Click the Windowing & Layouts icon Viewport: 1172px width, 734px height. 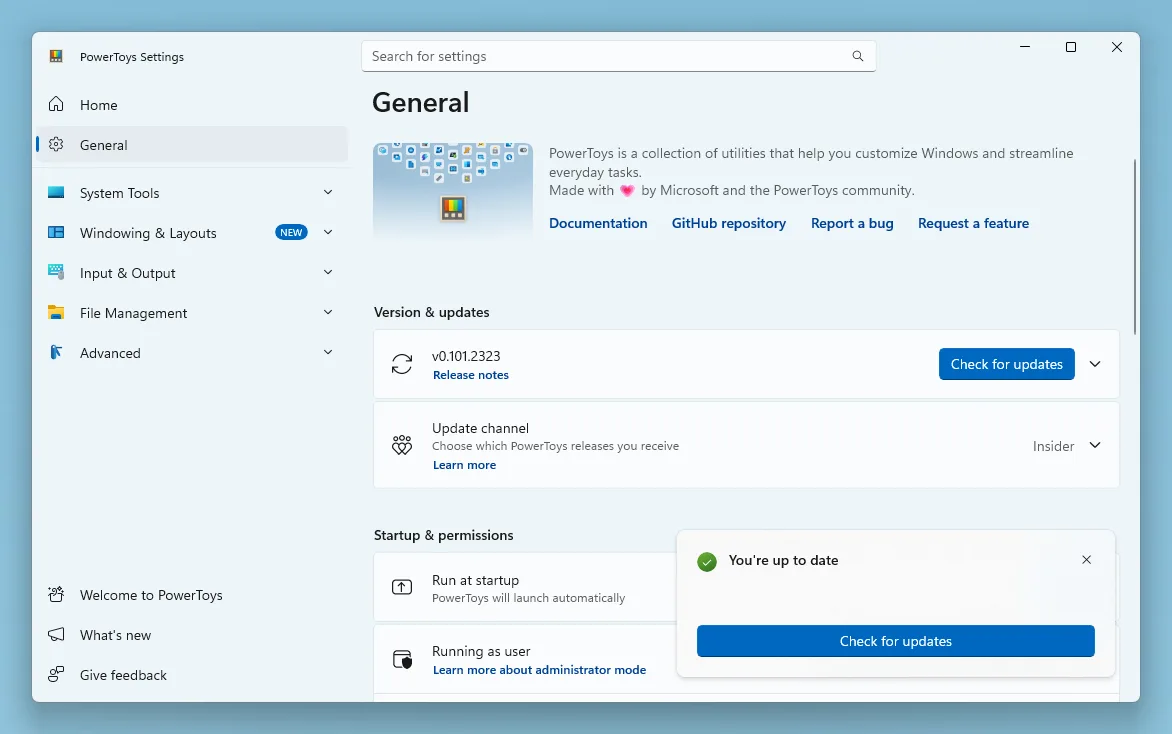pyautogui.click(x=56, y=232)
